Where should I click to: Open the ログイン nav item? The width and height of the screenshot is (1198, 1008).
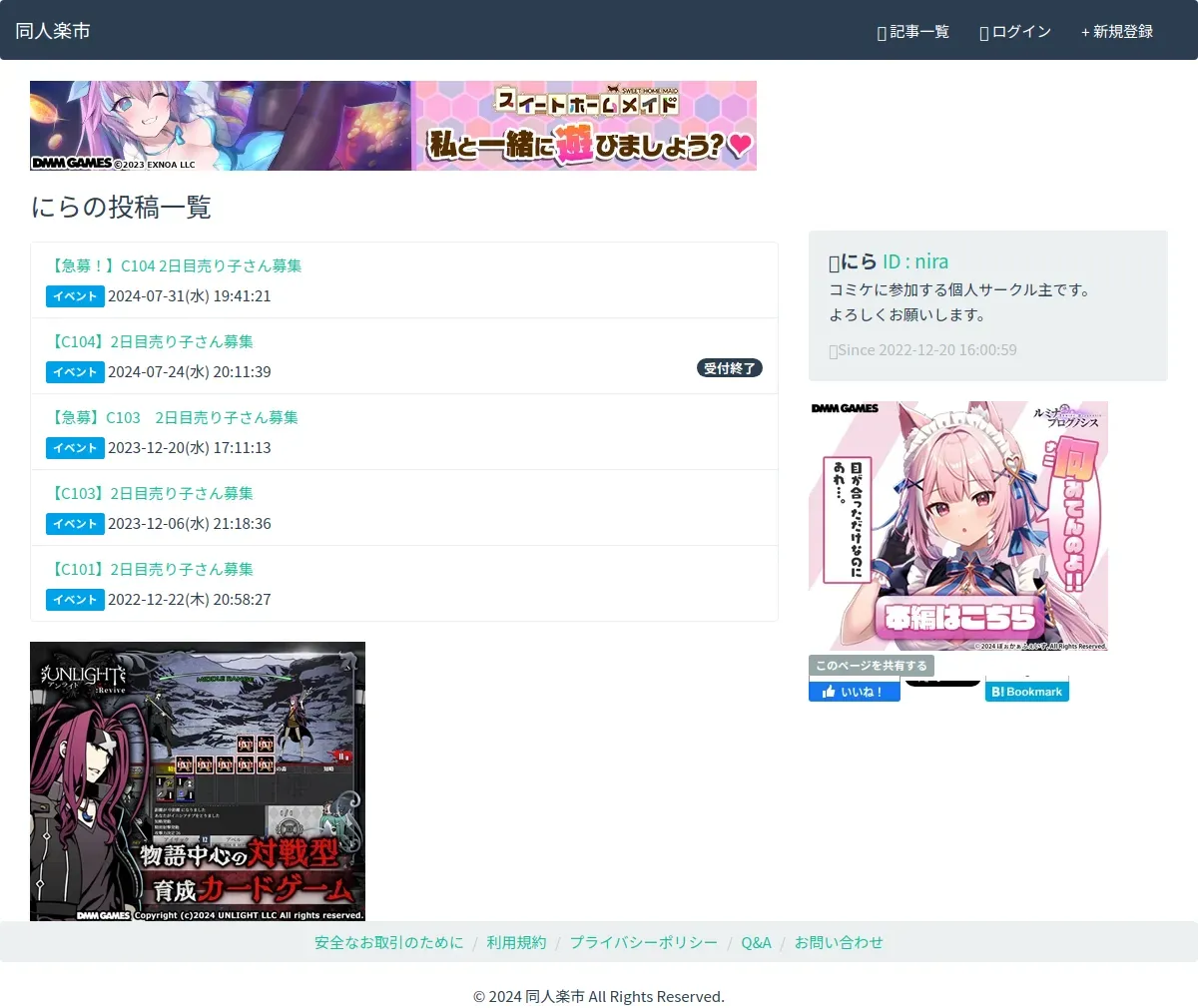(1015, 32)
